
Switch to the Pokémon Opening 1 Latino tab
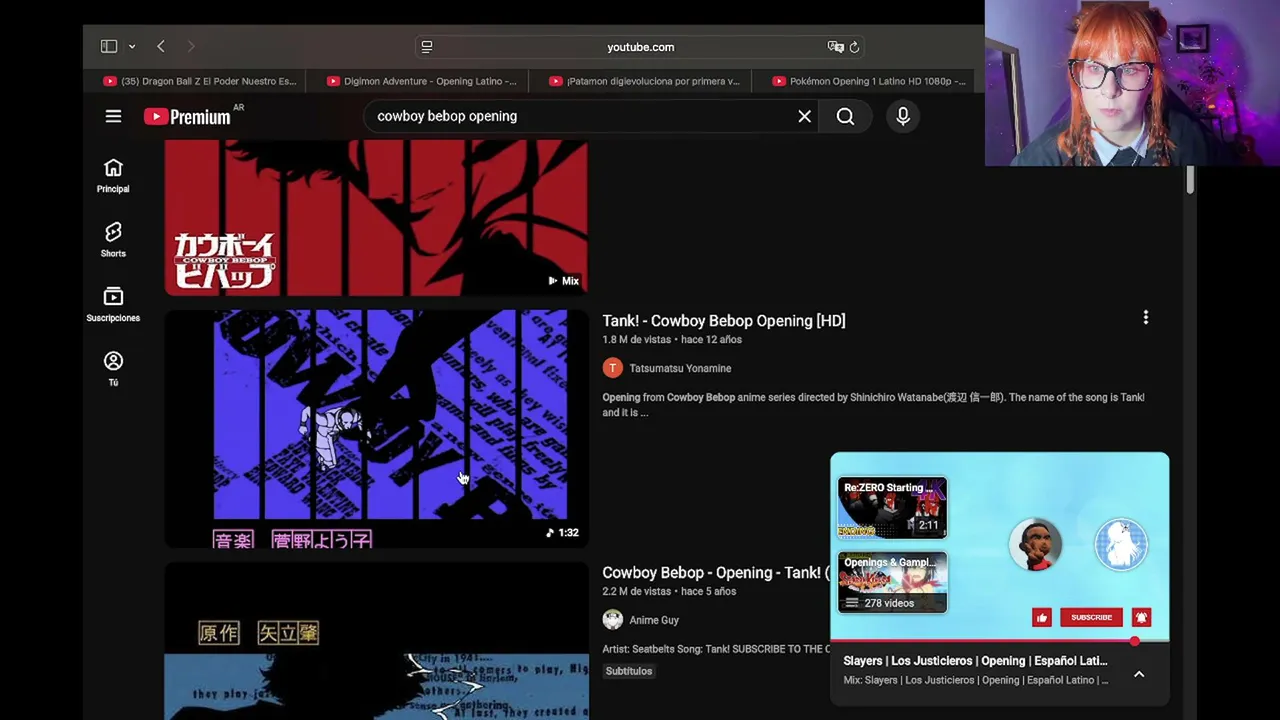pos(869,81)
